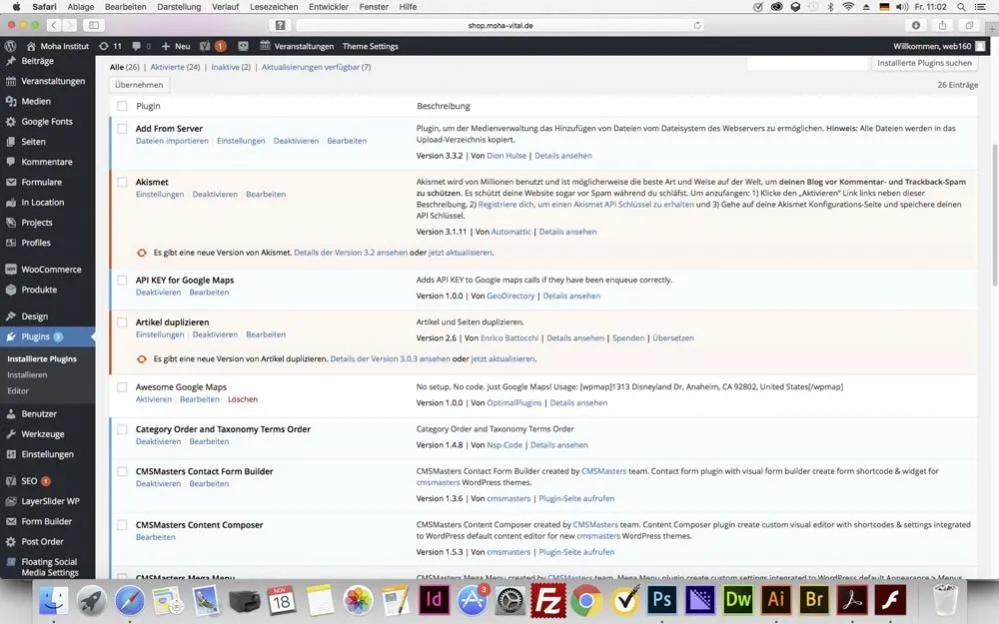
Task: Check CMSMasters Content Composer checkbox
Action: (122, 525)
